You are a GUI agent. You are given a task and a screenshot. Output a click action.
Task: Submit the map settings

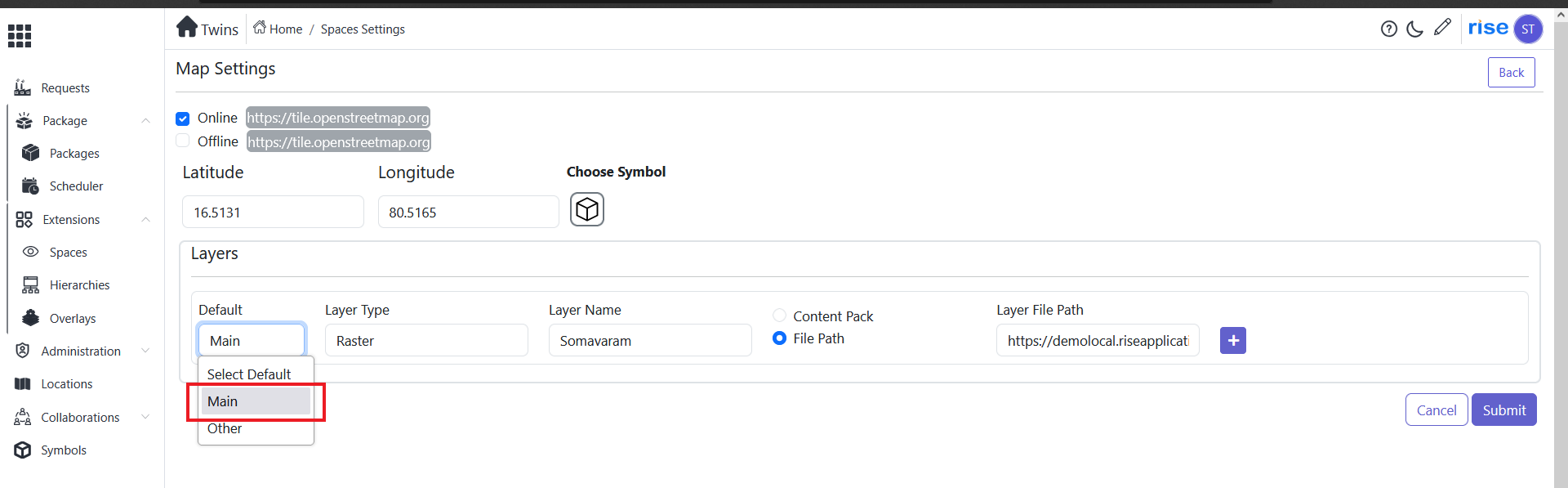(1504, 410)
